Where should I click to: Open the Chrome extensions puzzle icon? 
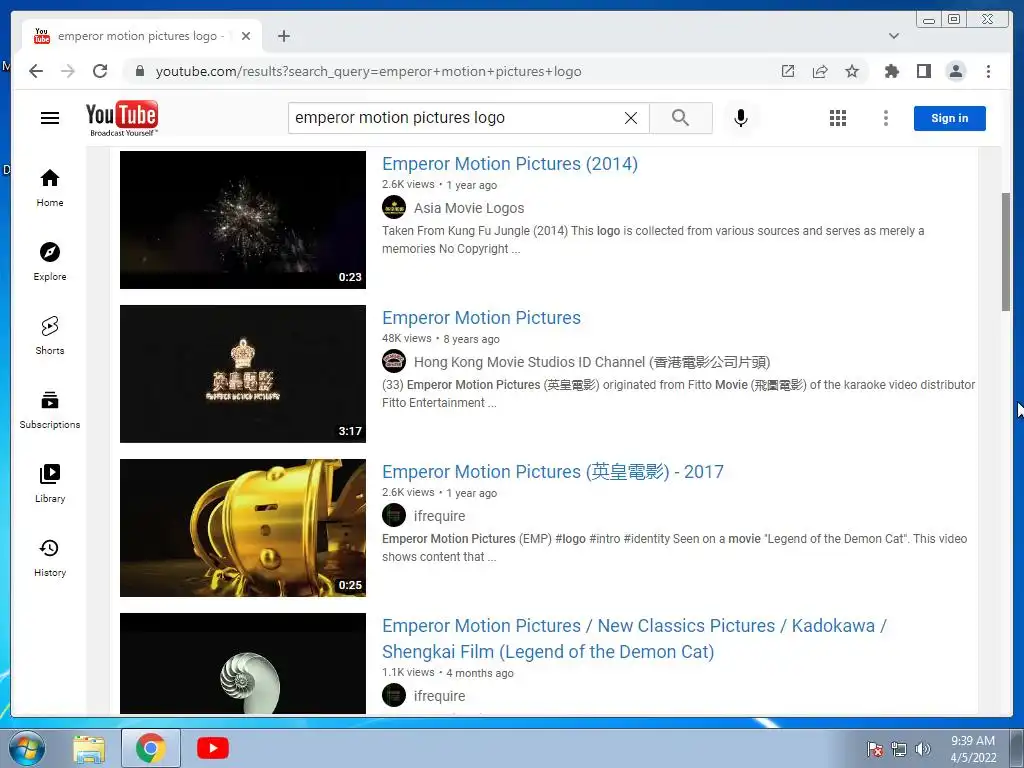pyautogui.click(x=891, y=71)
